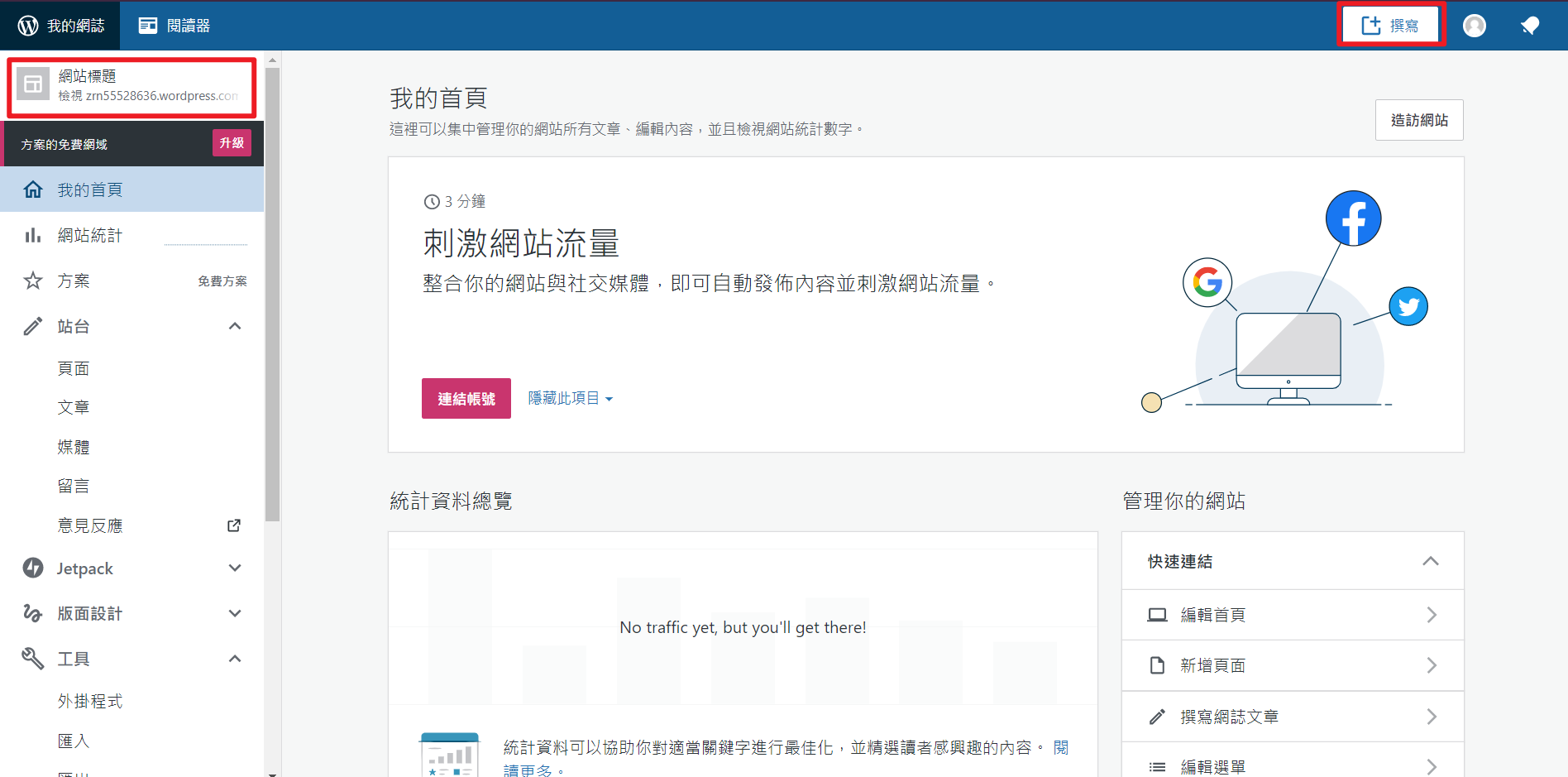1568x777 pixels.
Task: Click the site icon beside 網站標題
Action: 34,84
